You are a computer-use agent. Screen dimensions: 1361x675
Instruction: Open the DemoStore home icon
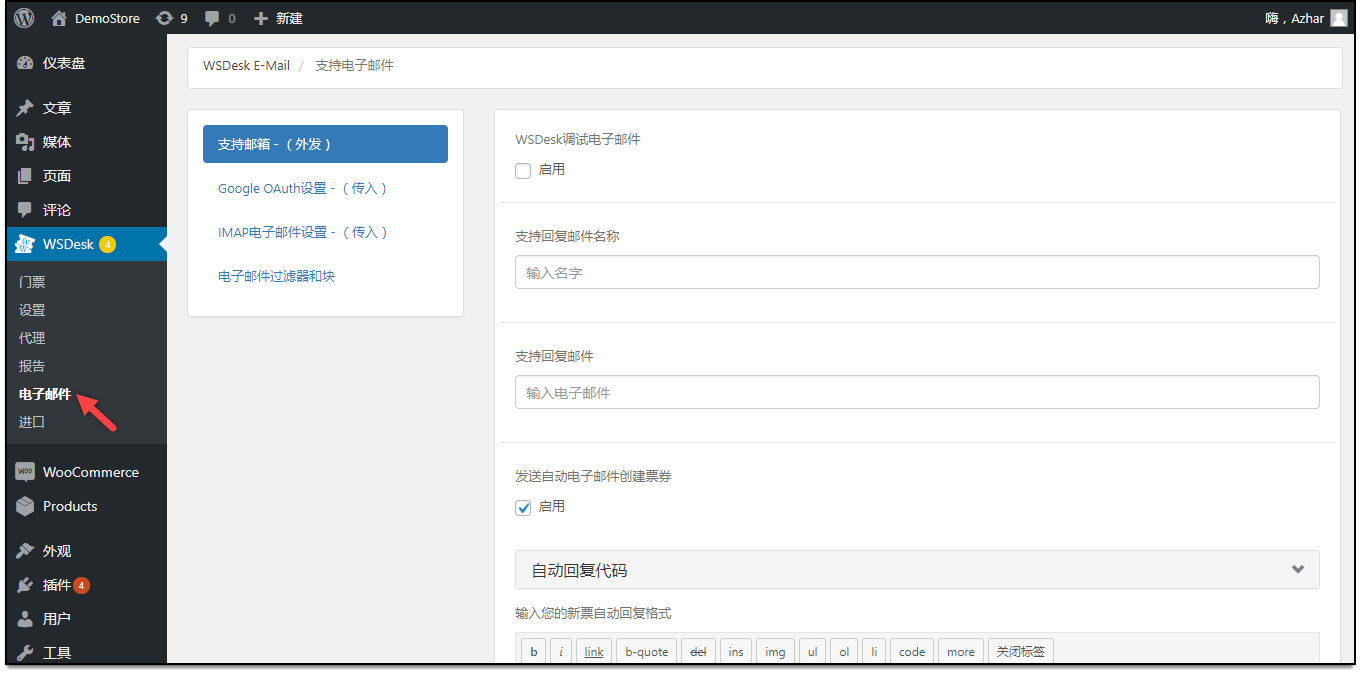pos(59,18)
